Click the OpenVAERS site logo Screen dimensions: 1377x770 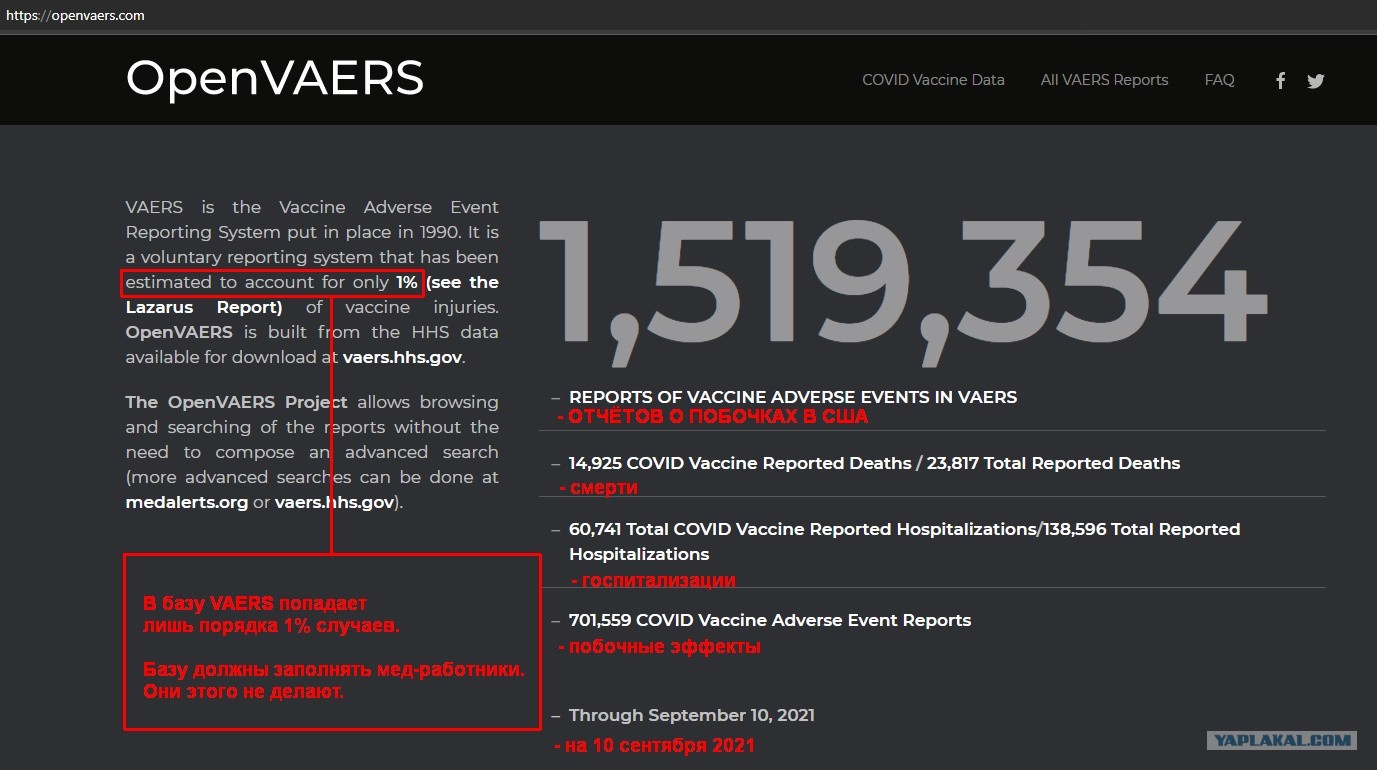pyautogui.click(x=275, y=77)
